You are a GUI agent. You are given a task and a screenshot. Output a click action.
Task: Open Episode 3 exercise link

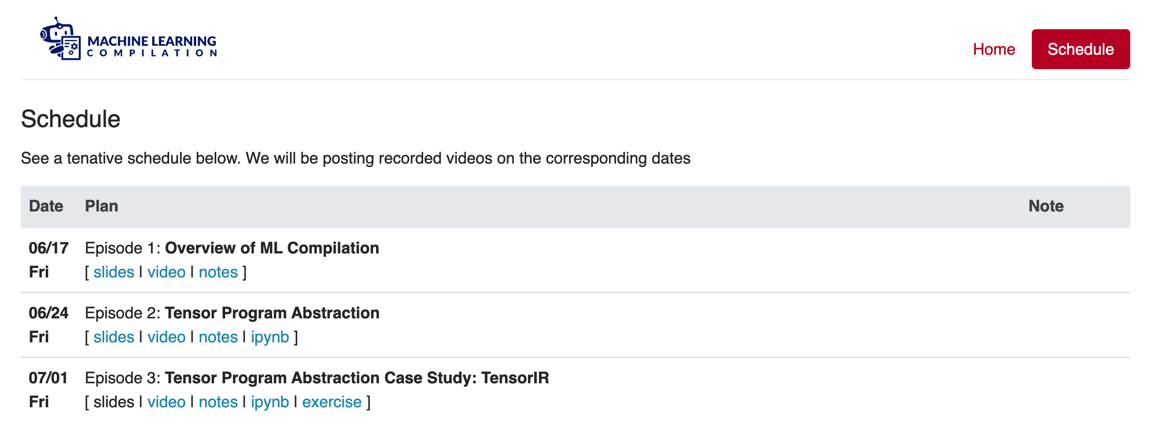click(332, 403)
